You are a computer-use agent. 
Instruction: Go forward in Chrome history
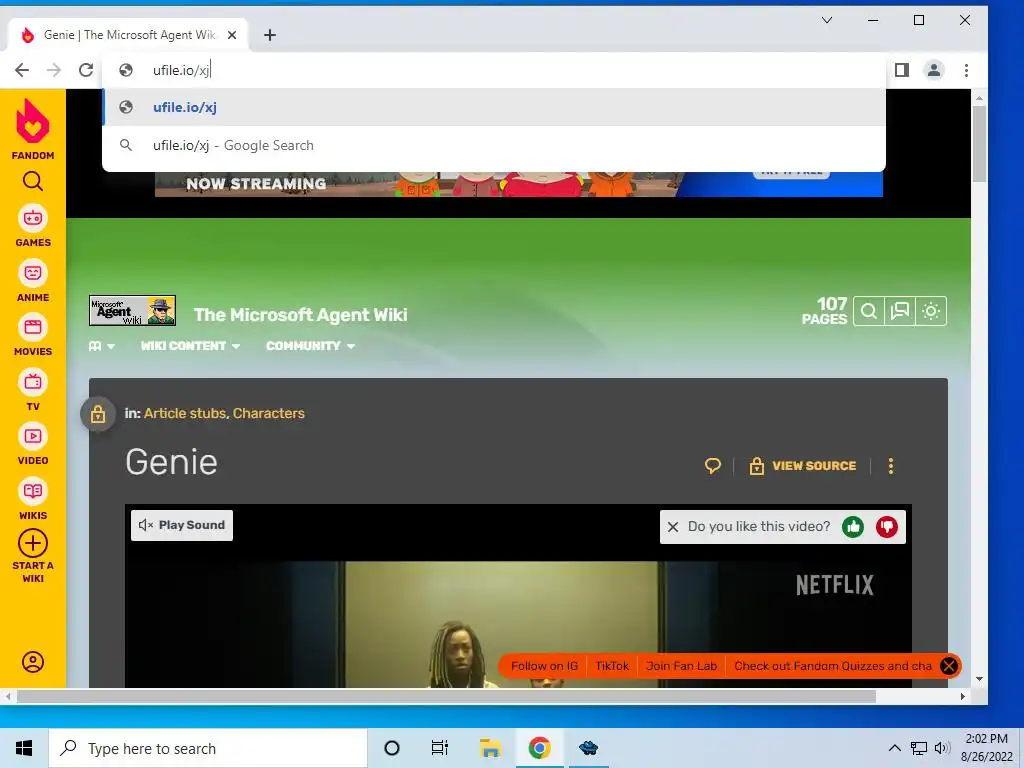pos(54,70)
